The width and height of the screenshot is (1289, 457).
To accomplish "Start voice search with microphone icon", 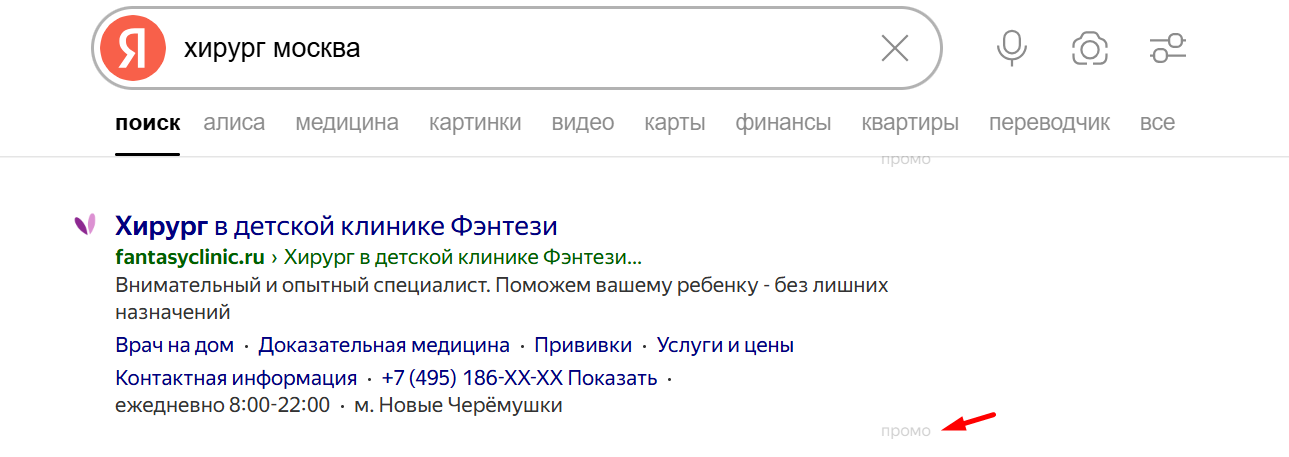I will tap(1012, 48).
